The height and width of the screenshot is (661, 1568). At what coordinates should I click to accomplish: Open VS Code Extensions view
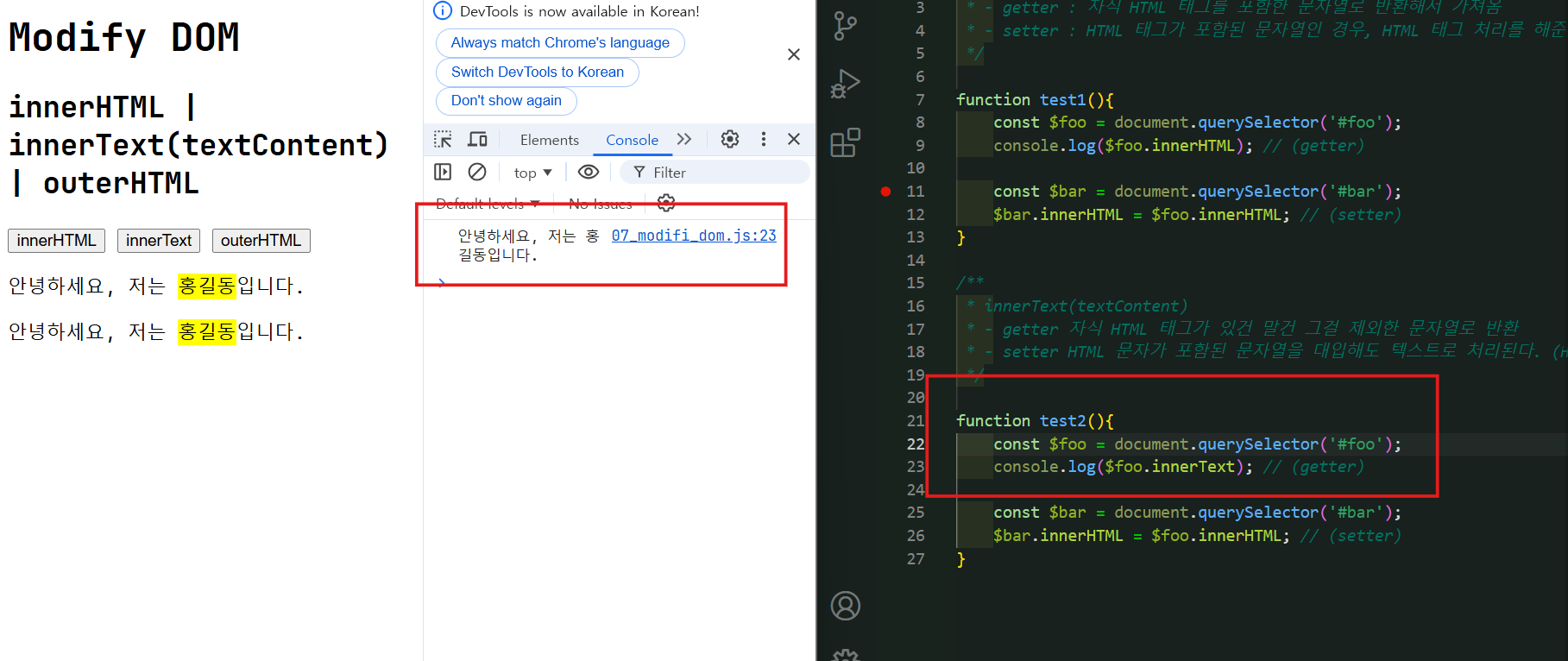pyautogui.click(x=846, y=142)
